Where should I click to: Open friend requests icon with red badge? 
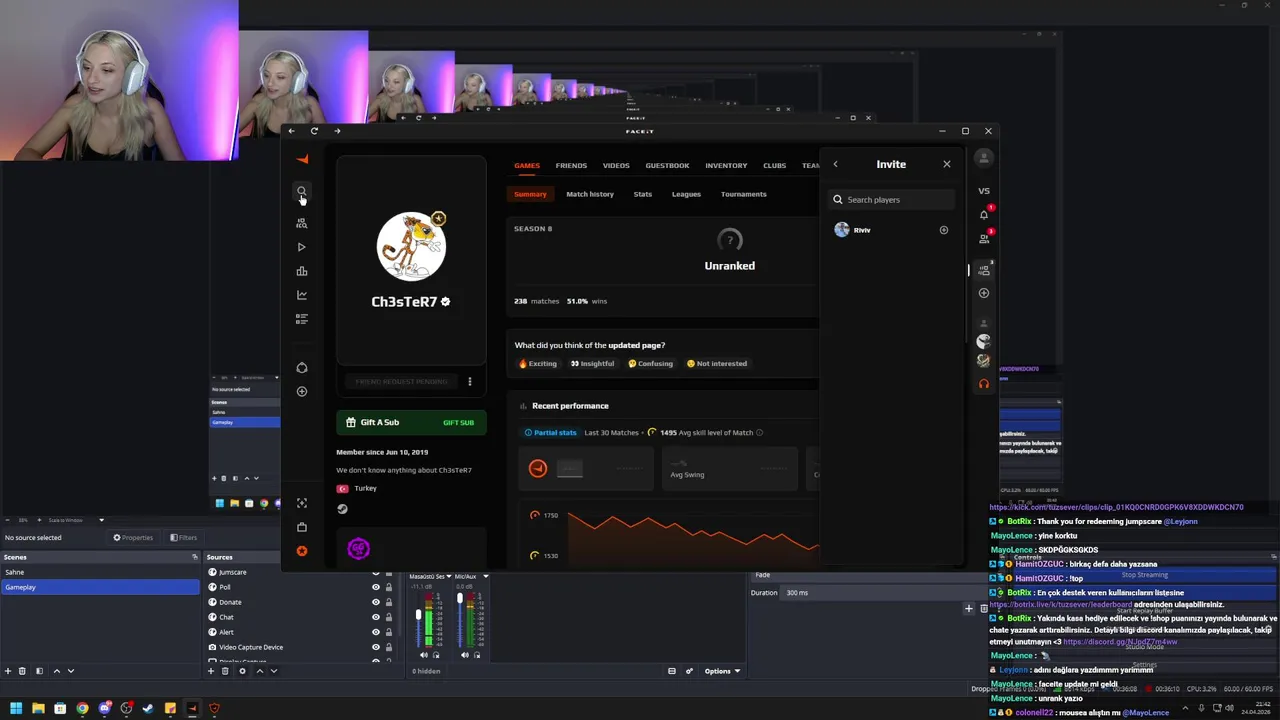[x=984, y=238]
